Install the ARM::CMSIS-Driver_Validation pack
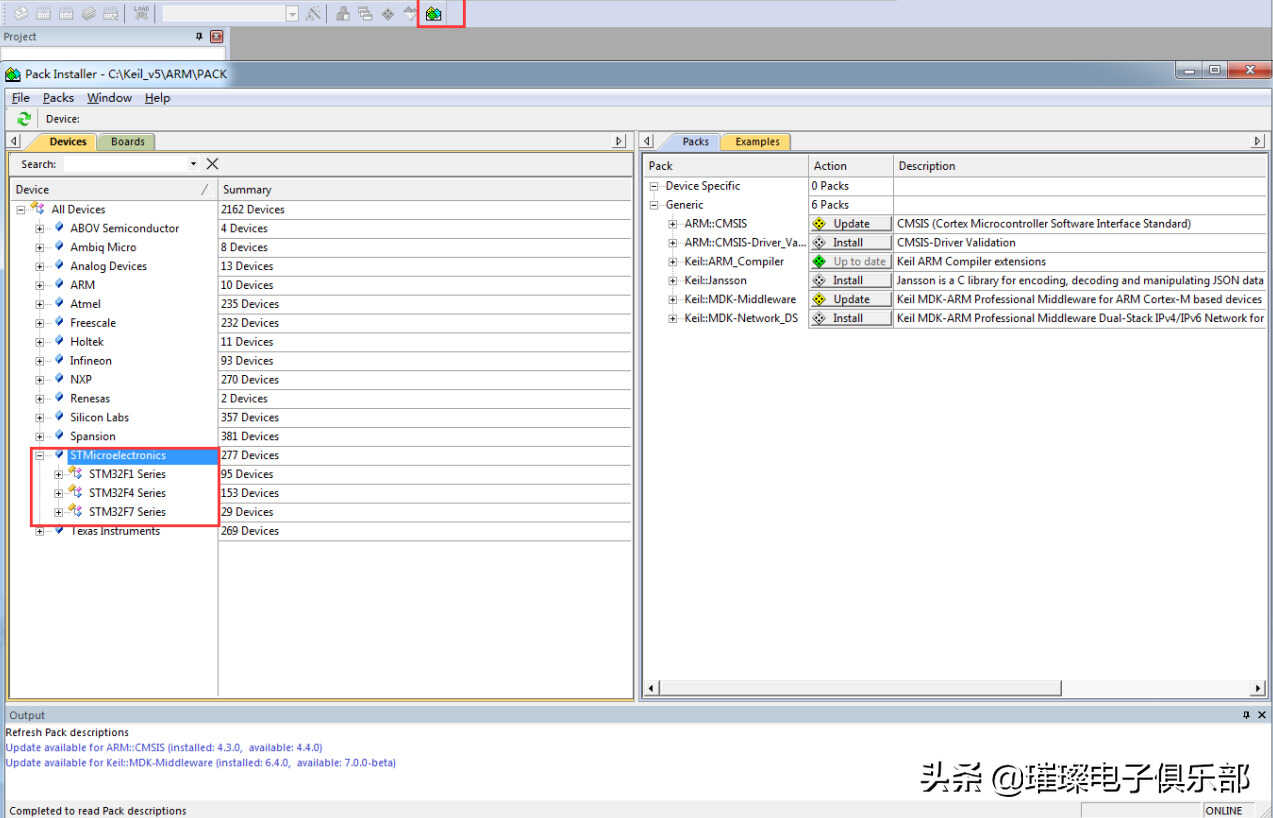 (850, 243)
